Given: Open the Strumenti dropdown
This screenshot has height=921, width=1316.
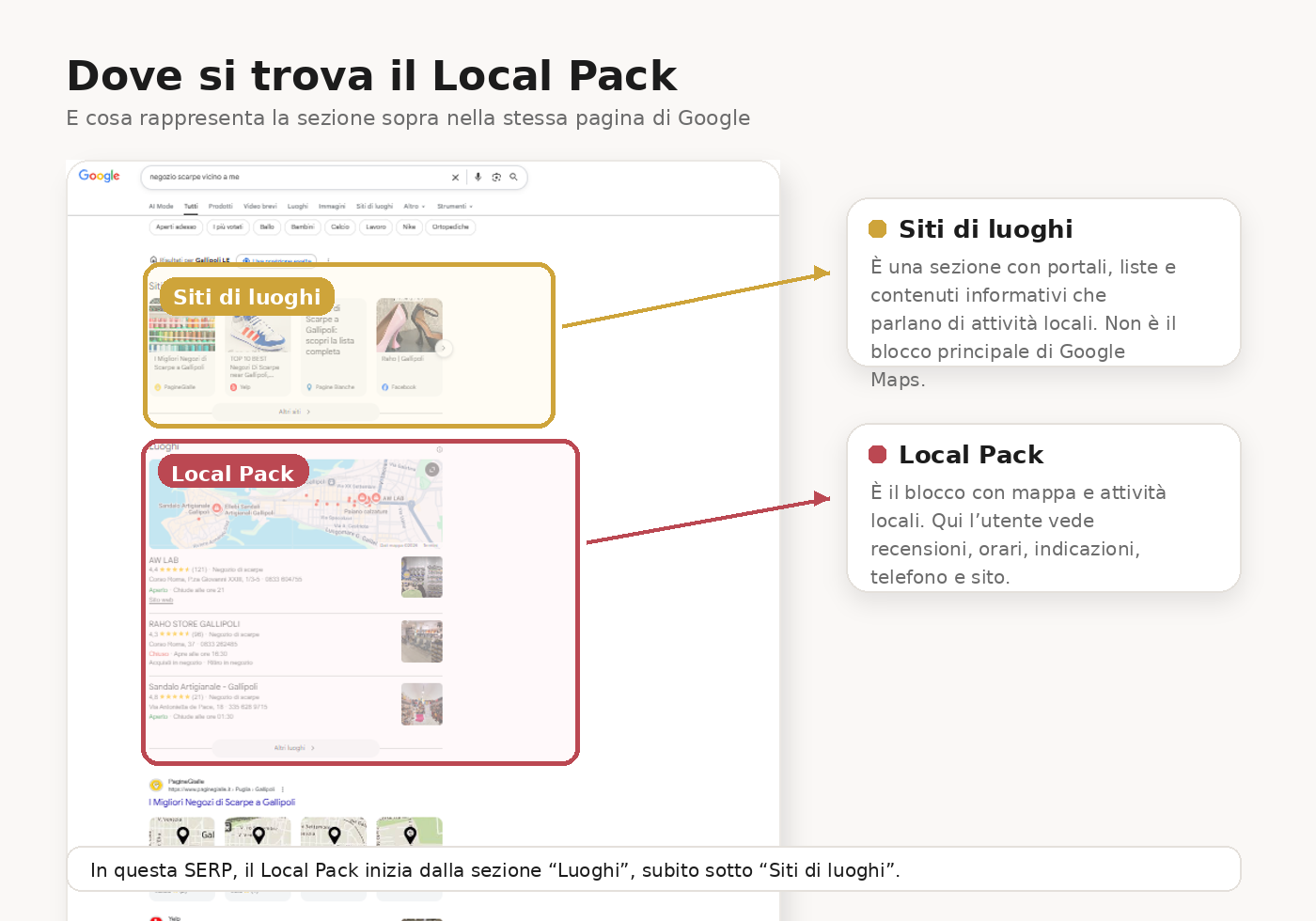Looking at the screenshot, I should point(455,206).
